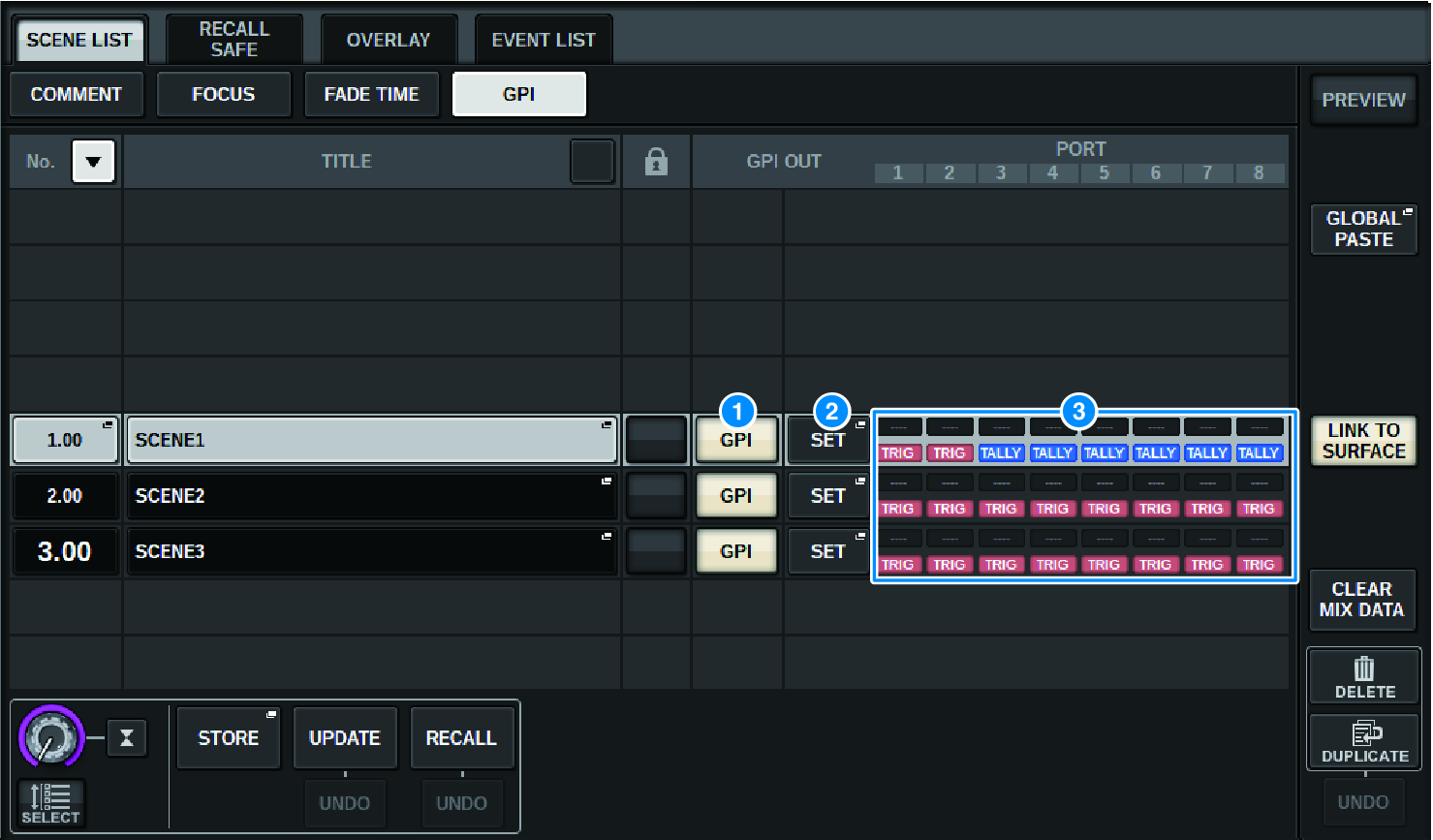Open SET popup for SCENE1 GPI

pyautogui.click(x=827, y=441)
